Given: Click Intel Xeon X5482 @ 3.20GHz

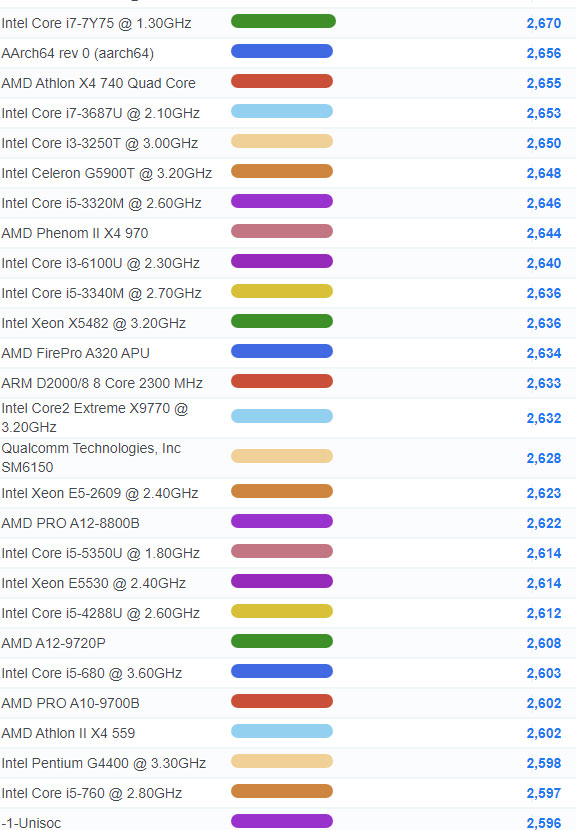Looking at the screenshot, I should click(x=94, y=323).
